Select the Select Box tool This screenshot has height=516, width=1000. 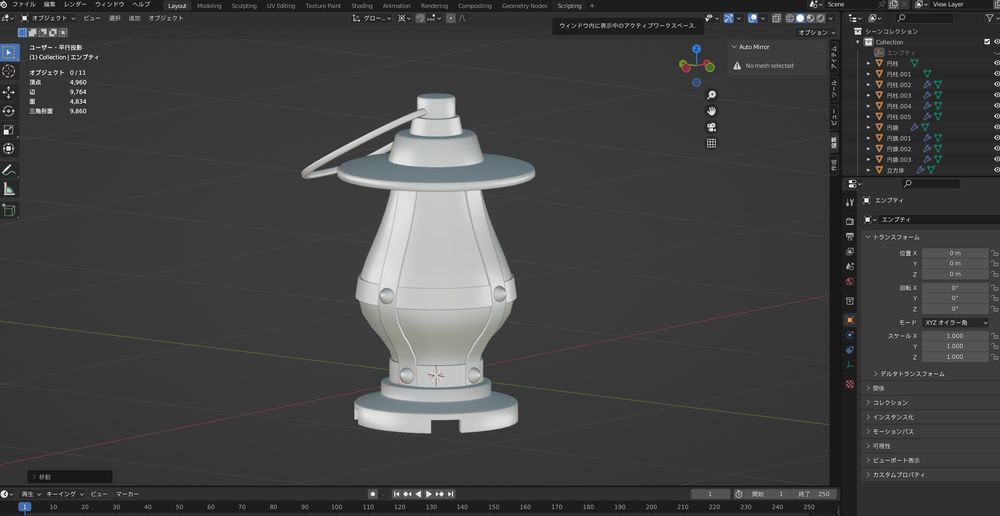coord(9,52)
